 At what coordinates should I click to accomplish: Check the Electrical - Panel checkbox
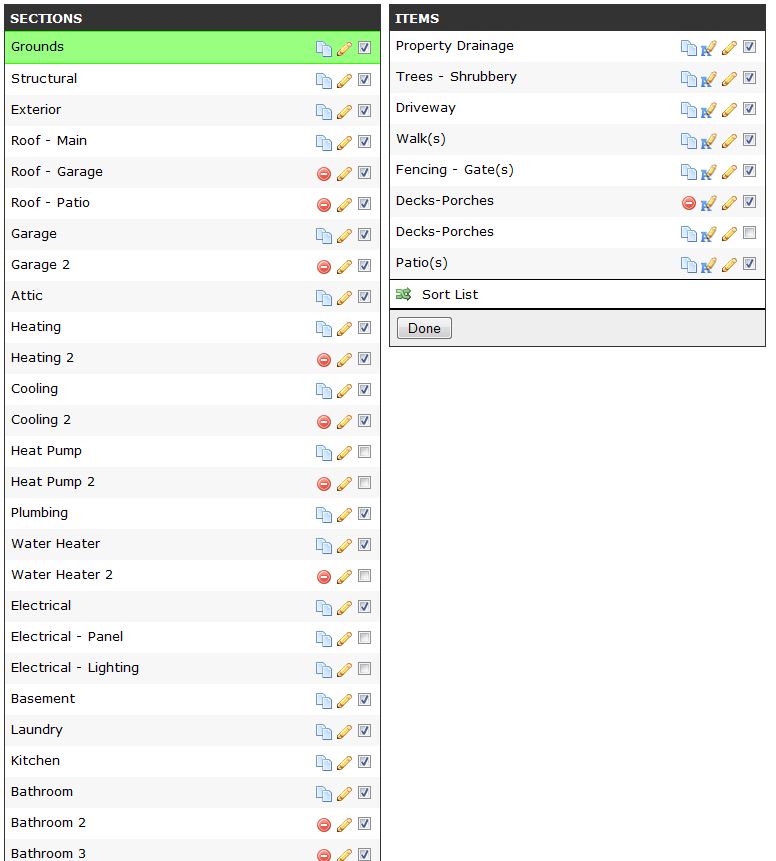tap(364, 638)
